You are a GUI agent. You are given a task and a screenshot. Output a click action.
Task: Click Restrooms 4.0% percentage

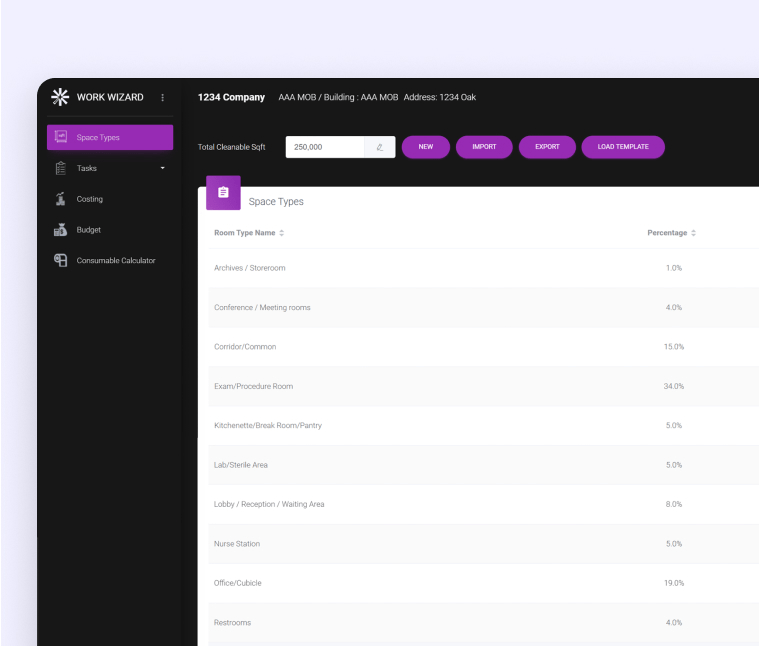pos(674,623)
